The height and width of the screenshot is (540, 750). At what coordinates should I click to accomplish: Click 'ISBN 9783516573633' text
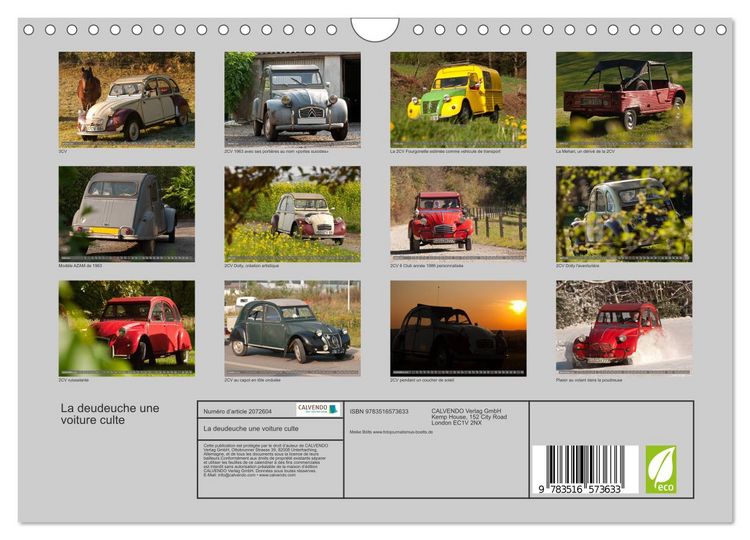379,411
